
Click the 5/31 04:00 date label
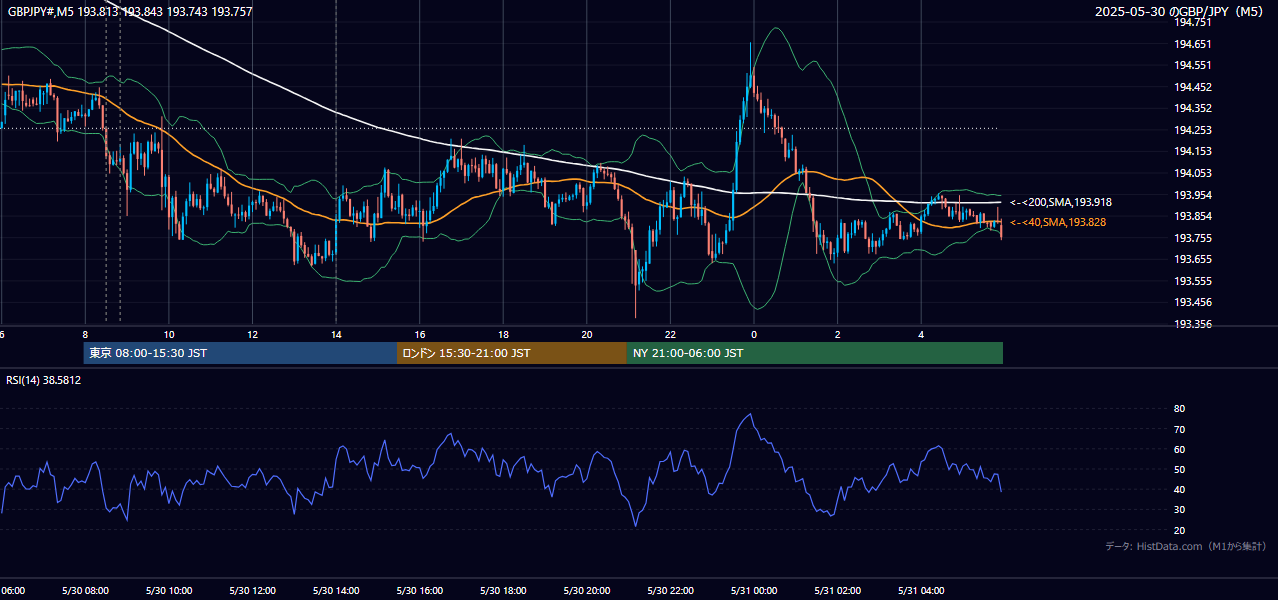coord(920,591)
